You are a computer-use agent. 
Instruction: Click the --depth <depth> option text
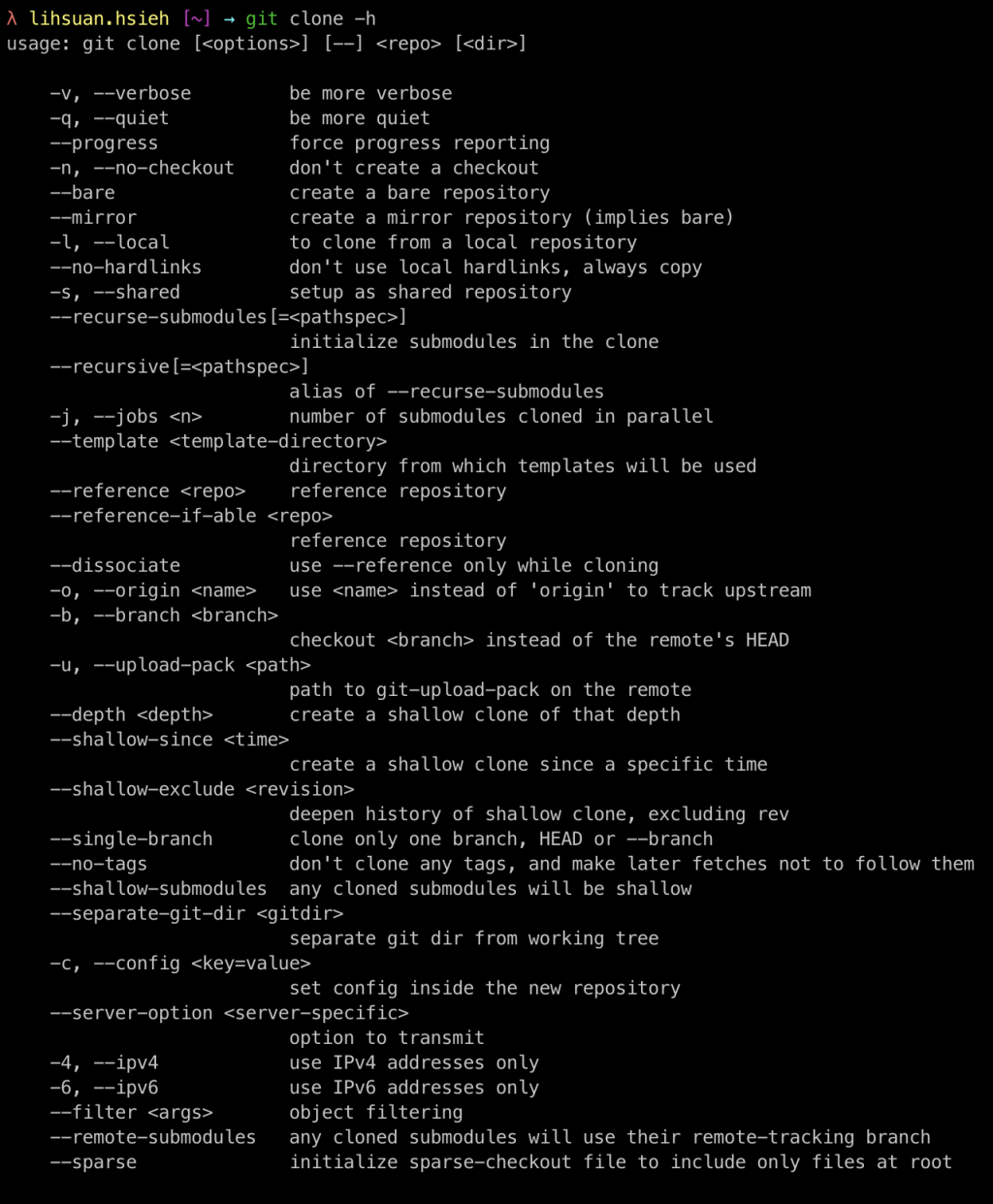132,714
